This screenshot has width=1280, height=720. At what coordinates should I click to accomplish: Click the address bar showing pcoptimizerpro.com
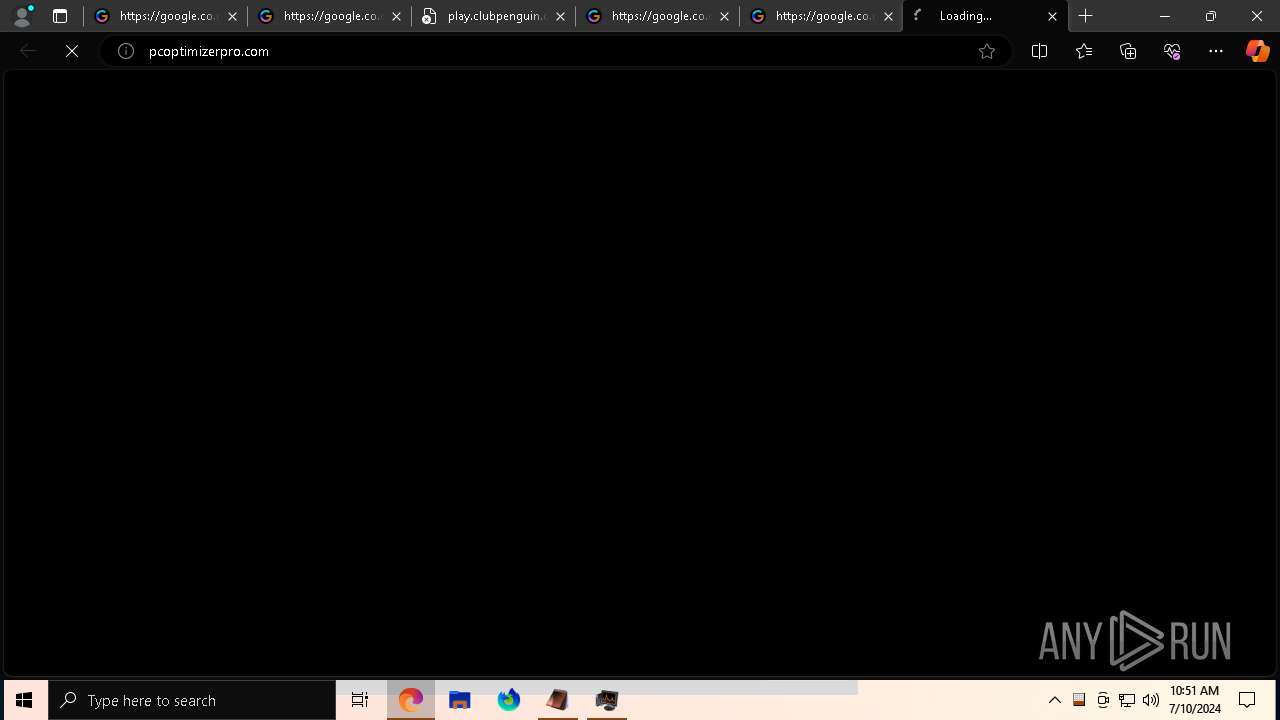point(556,51)
